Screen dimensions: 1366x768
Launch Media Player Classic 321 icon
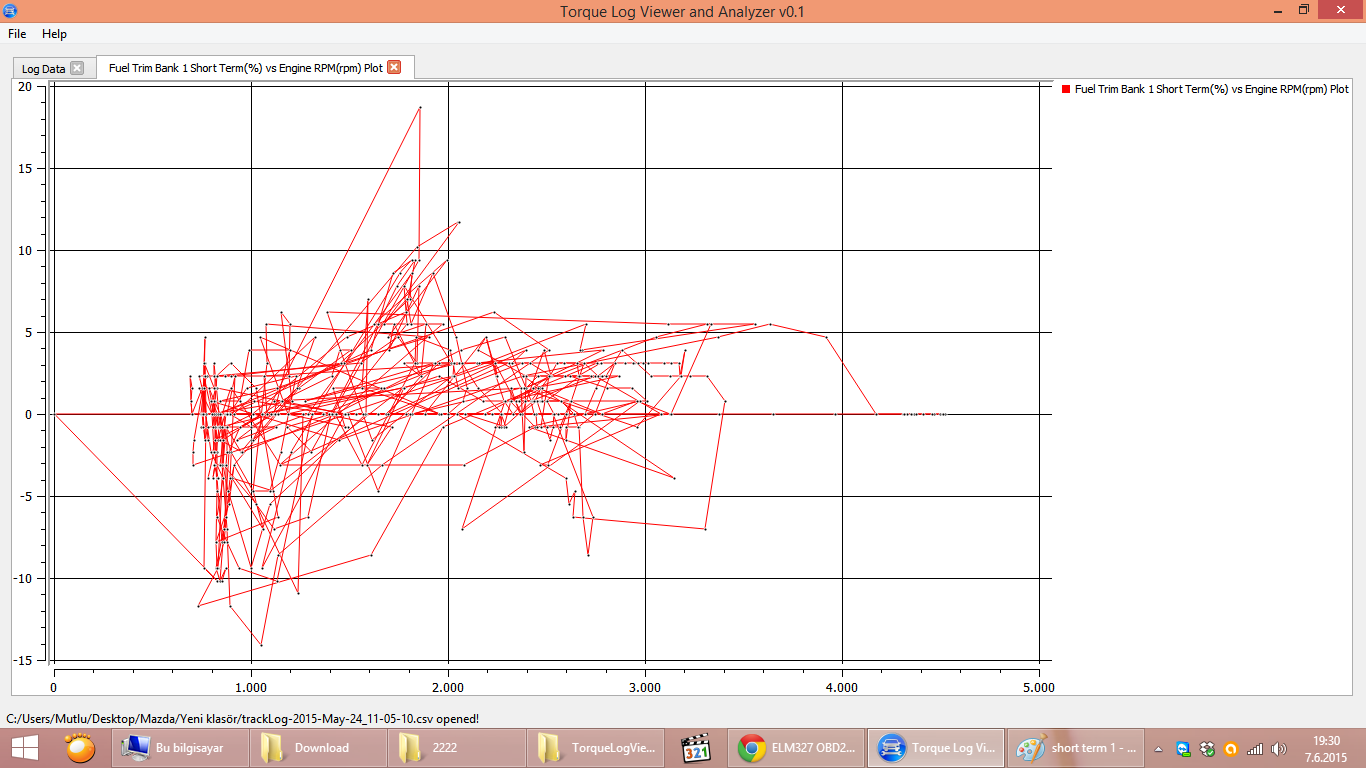(x=695, y=747)
